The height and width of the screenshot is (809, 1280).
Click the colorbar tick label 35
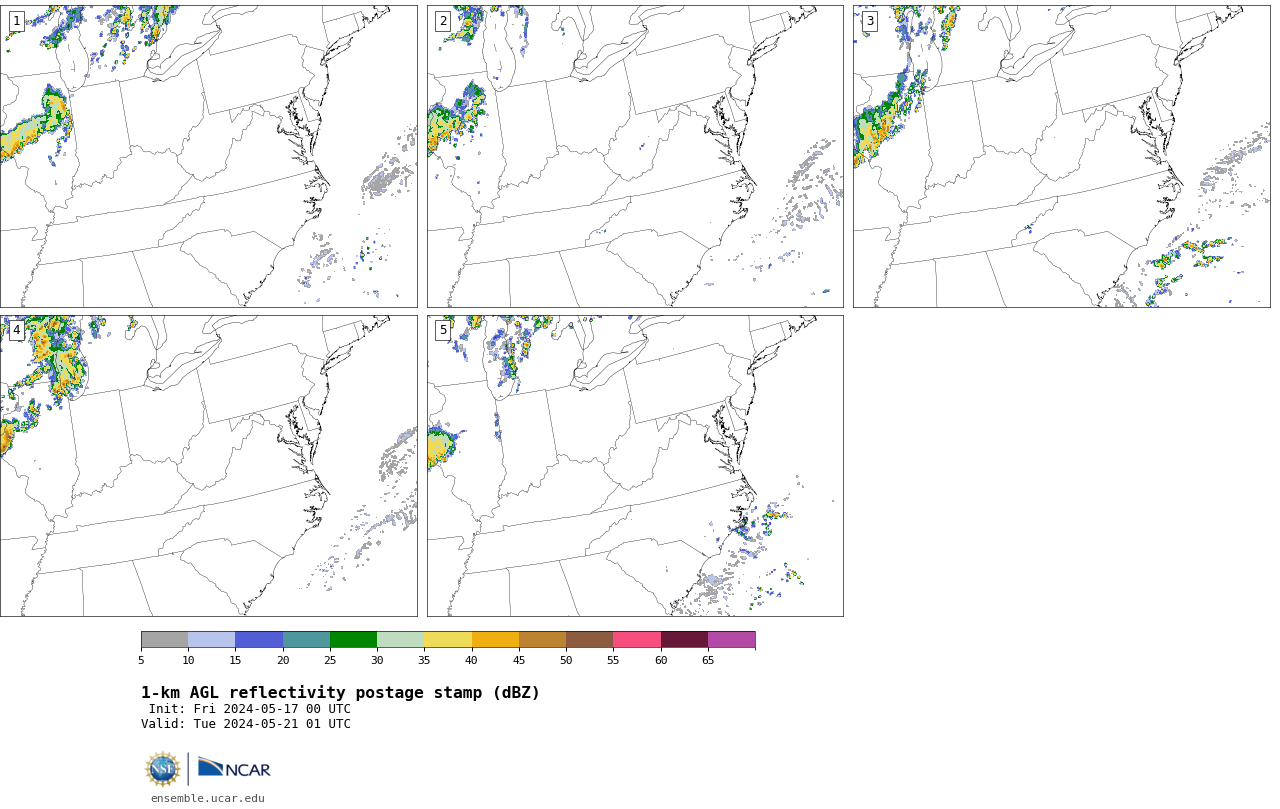pyautogui.click(x=424, y=660)
